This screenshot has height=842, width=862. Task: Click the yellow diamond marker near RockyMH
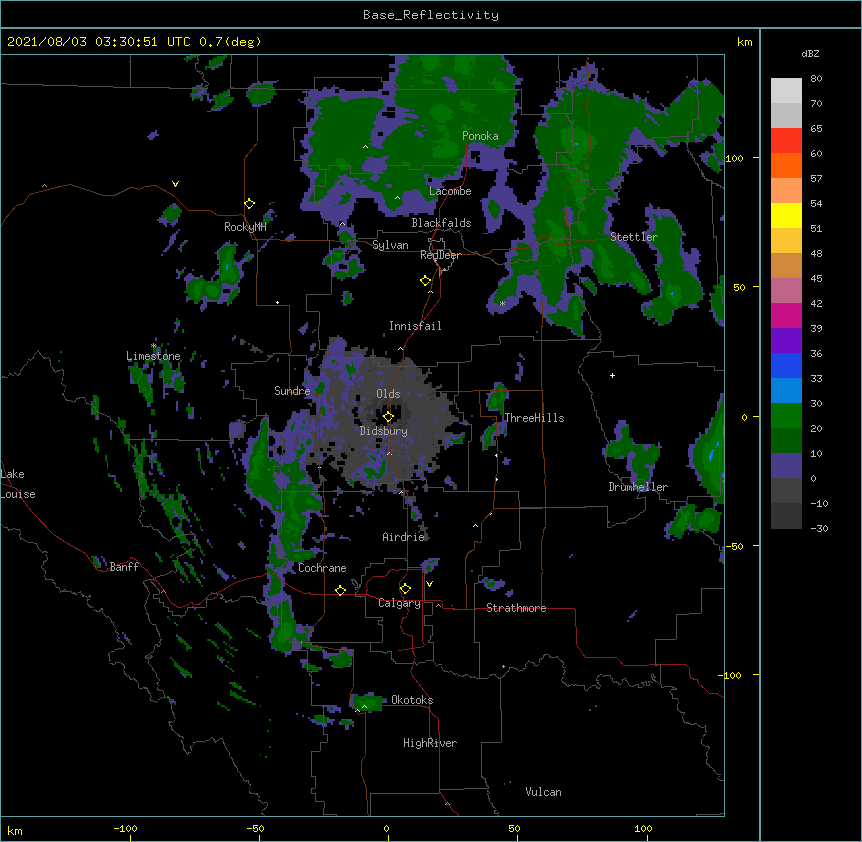pyautogui.click(x=250, y=204)
